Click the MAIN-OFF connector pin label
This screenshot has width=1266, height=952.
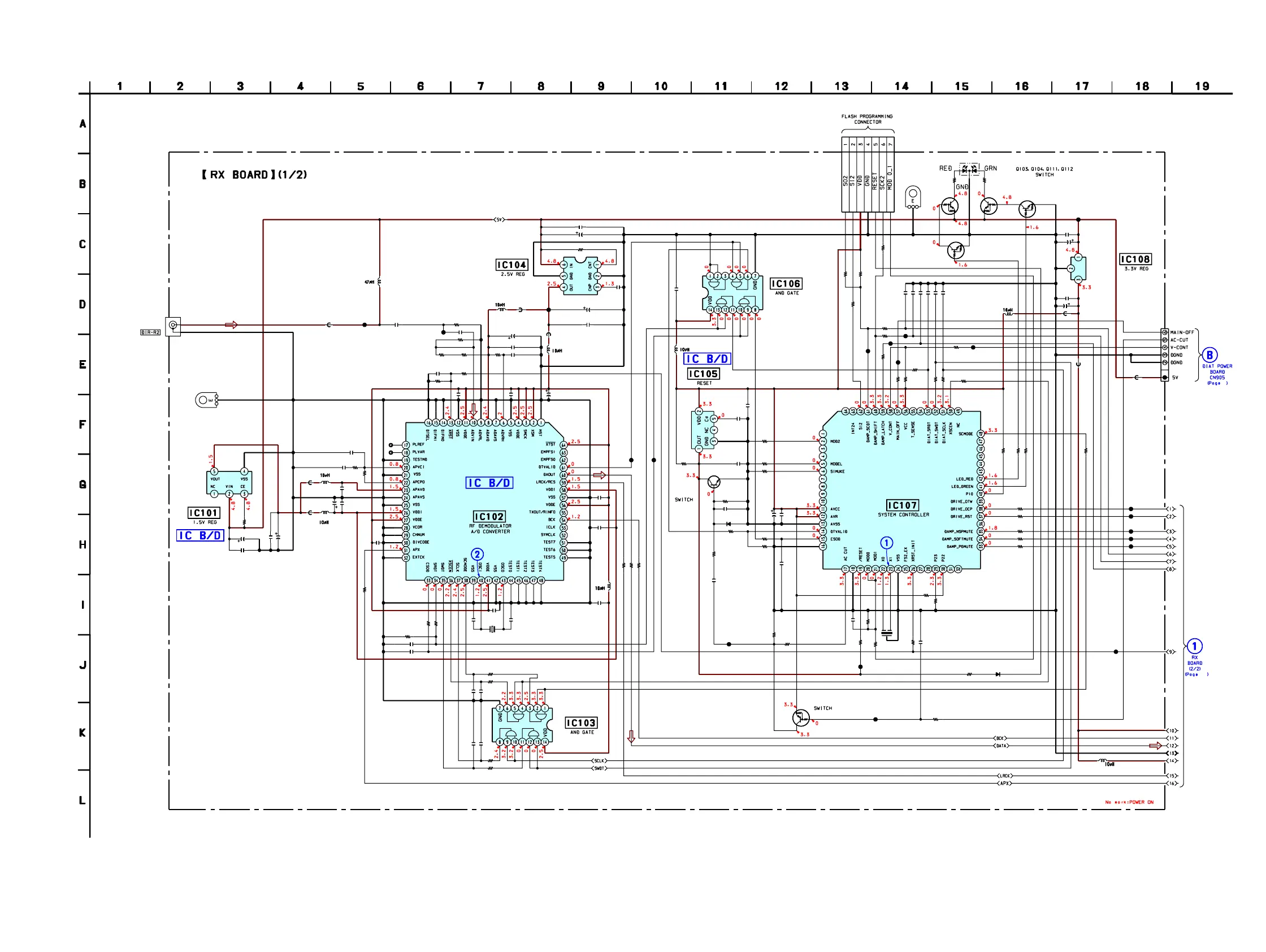[1182, 332]
